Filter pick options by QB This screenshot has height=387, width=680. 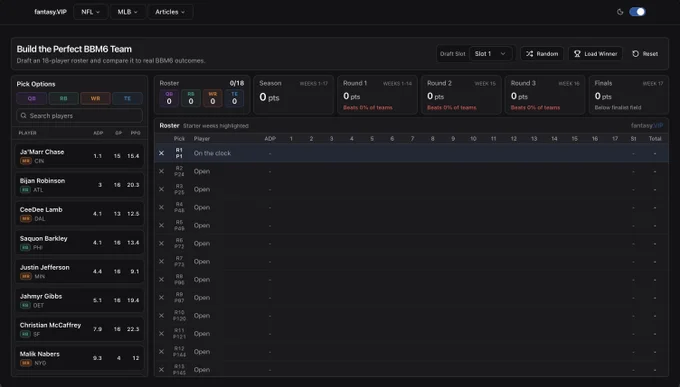[32, 98]
